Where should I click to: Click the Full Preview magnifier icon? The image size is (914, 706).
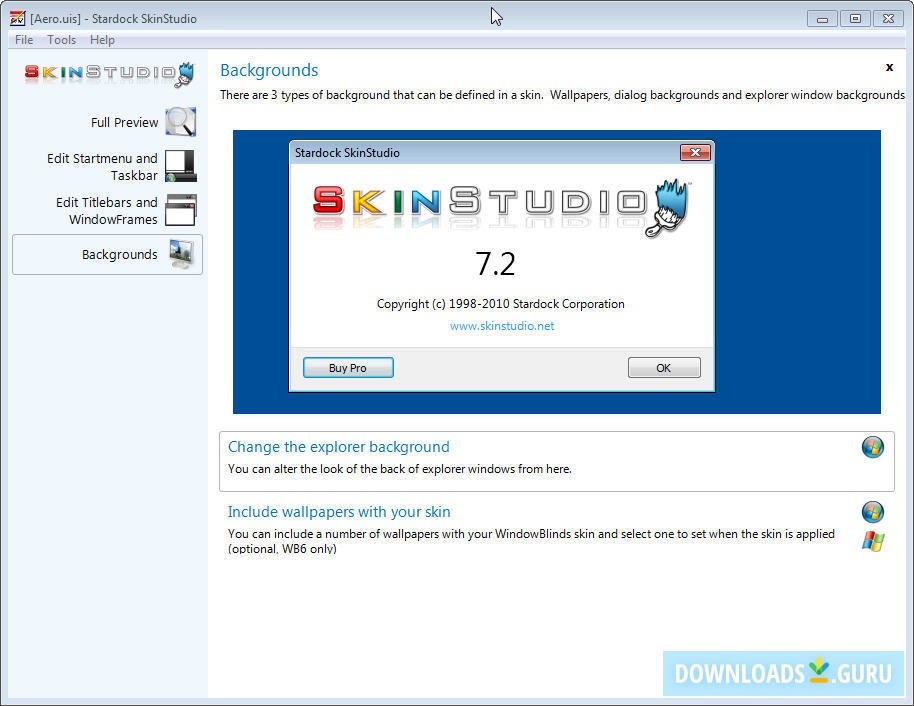181,122
